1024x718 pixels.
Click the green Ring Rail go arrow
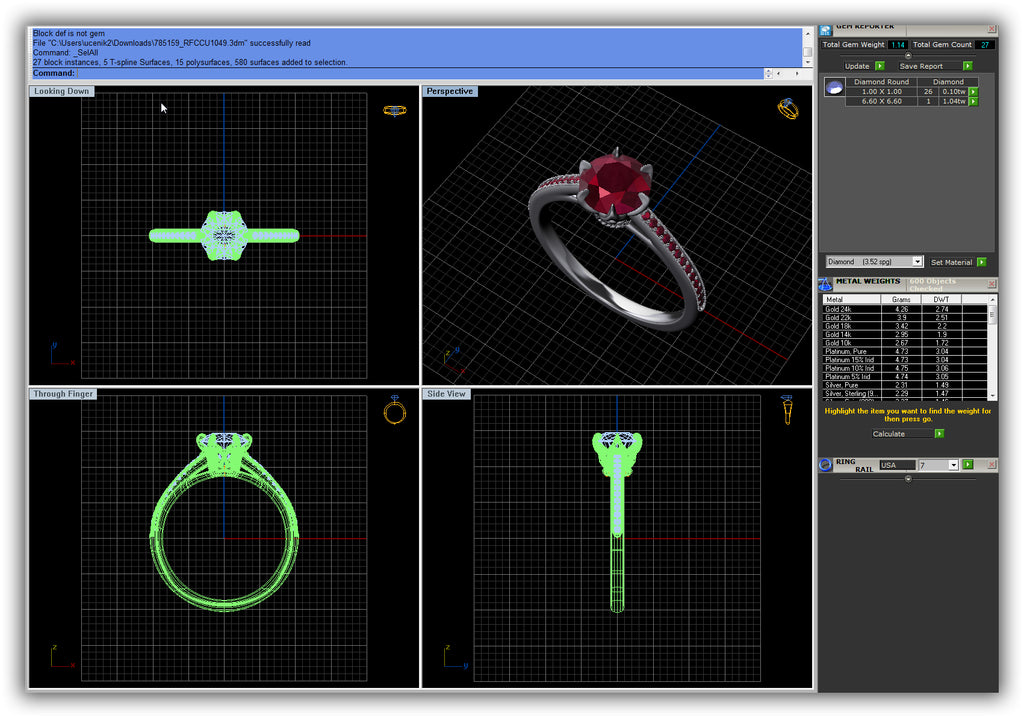(968, 465)
